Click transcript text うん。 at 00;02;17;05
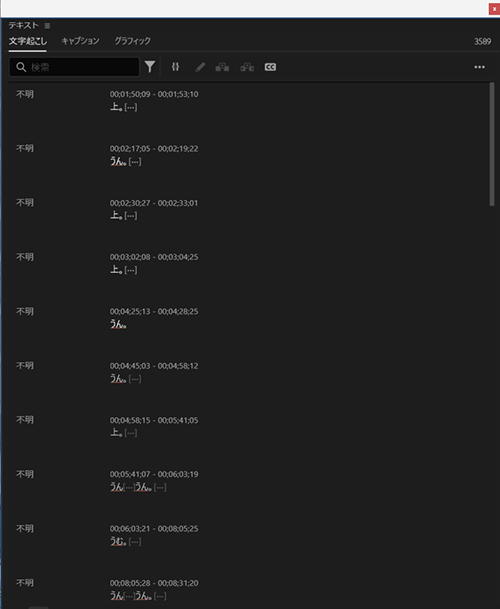Viewport: 500px width, 609px height. (118, 161)
